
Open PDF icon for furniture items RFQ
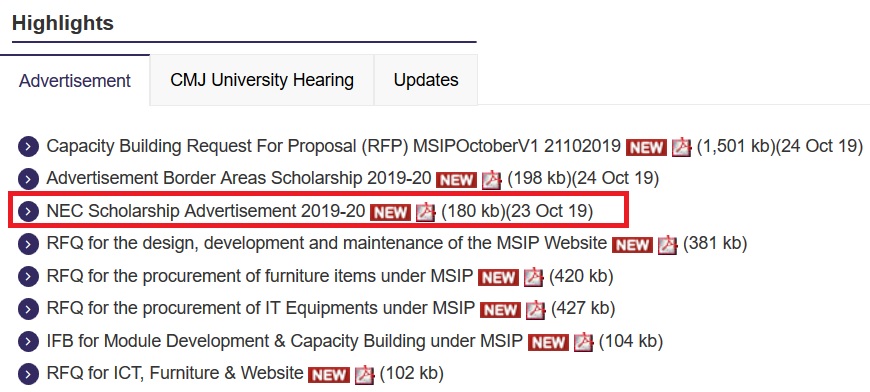point(533,277)
